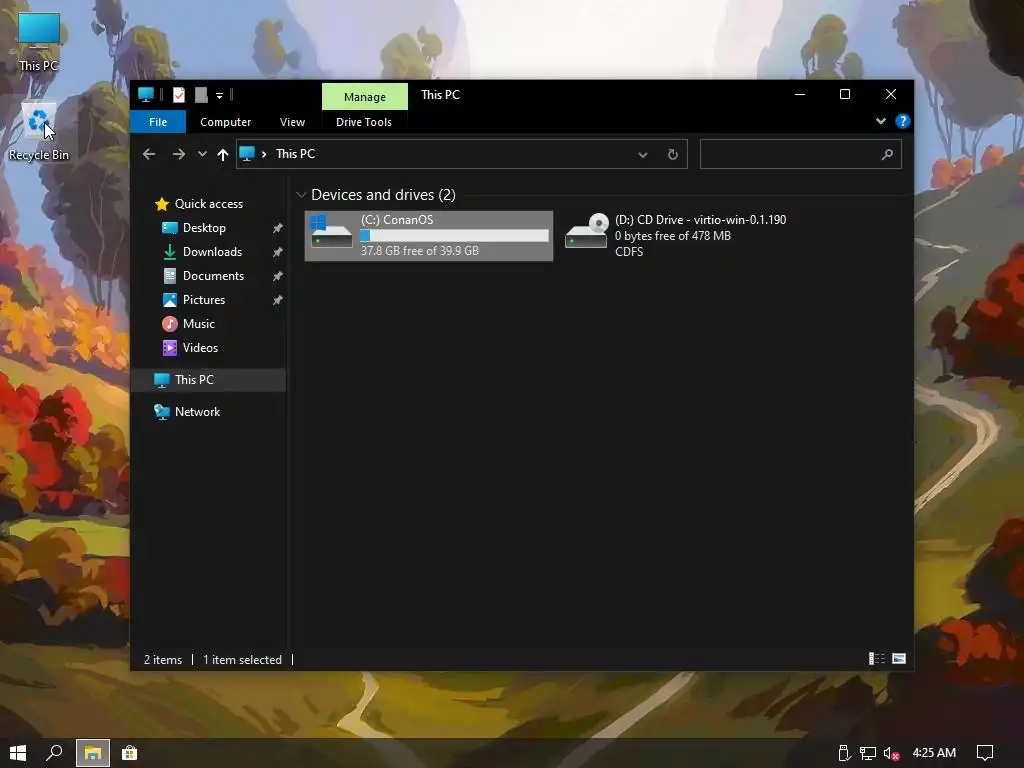
Task: Select the Manage contextual tab
Action: (364, 97)
